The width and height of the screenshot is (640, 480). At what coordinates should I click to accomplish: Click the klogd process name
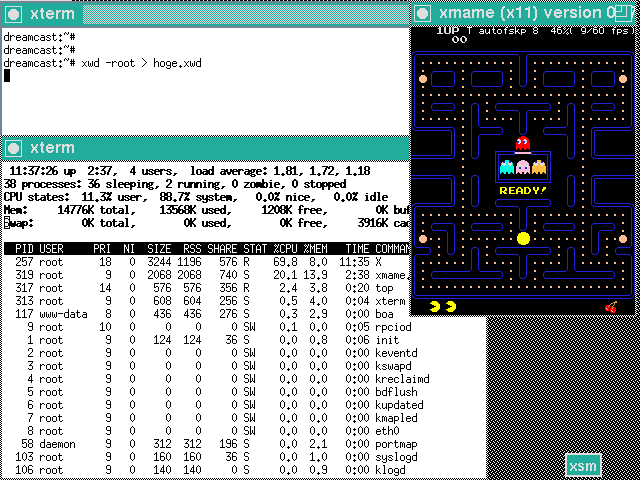pyautogui.click(x=390, y=471)
